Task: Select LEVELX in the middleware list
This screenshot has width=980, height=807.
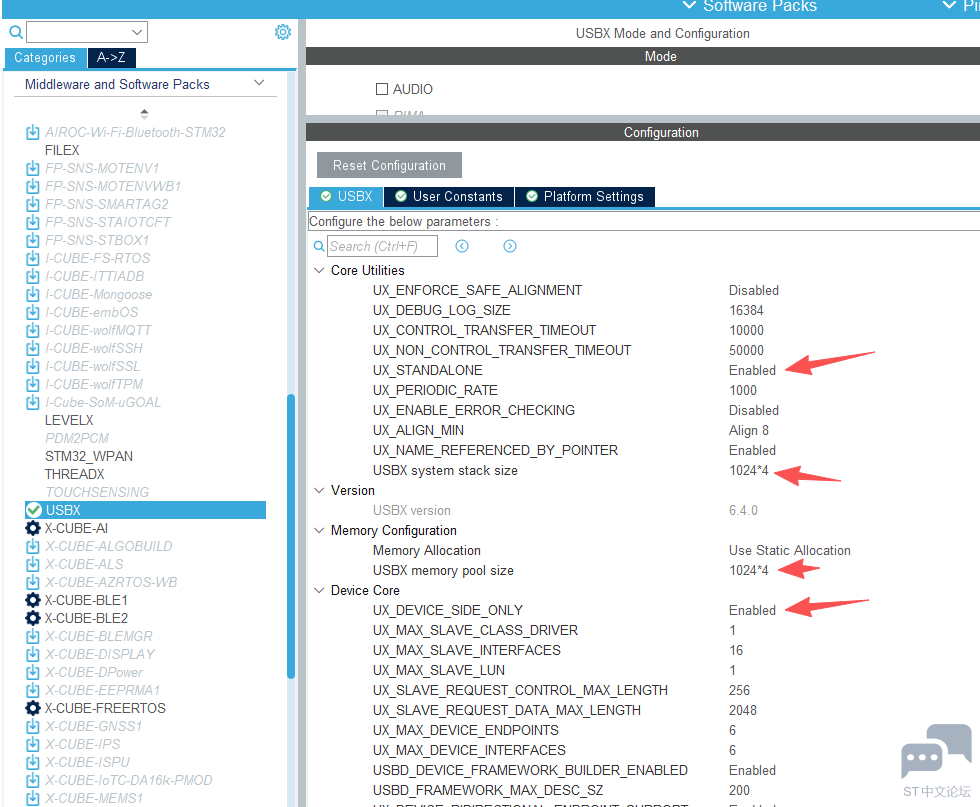Action: click(x=69, y=420)
